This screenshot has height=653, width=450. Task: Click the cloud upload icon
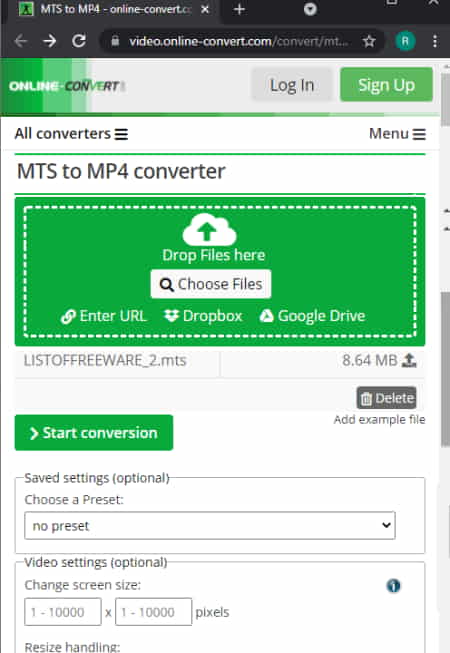coord(209,229)
